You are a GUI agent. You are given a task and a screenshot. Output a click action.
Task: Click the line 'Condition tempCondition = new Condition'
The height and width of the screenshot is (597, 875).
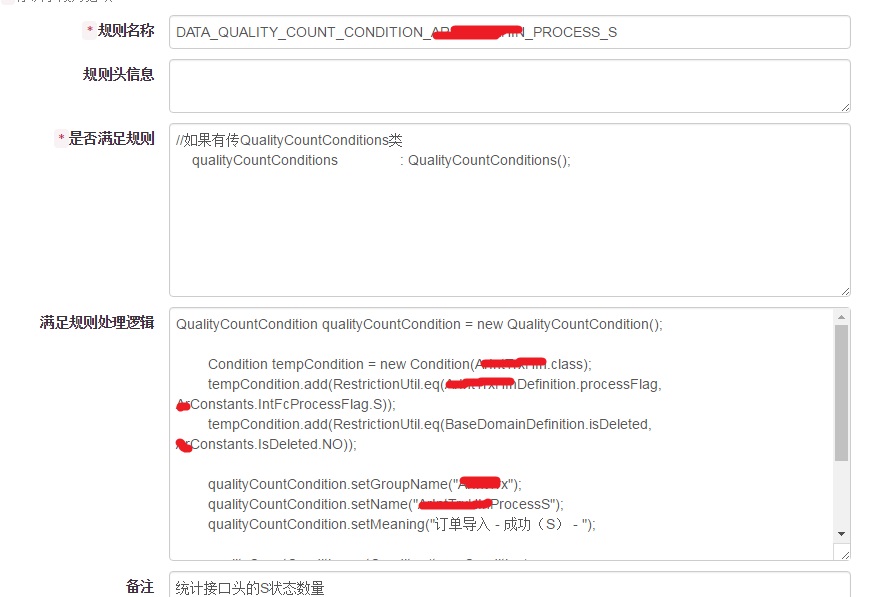(400, 364)
